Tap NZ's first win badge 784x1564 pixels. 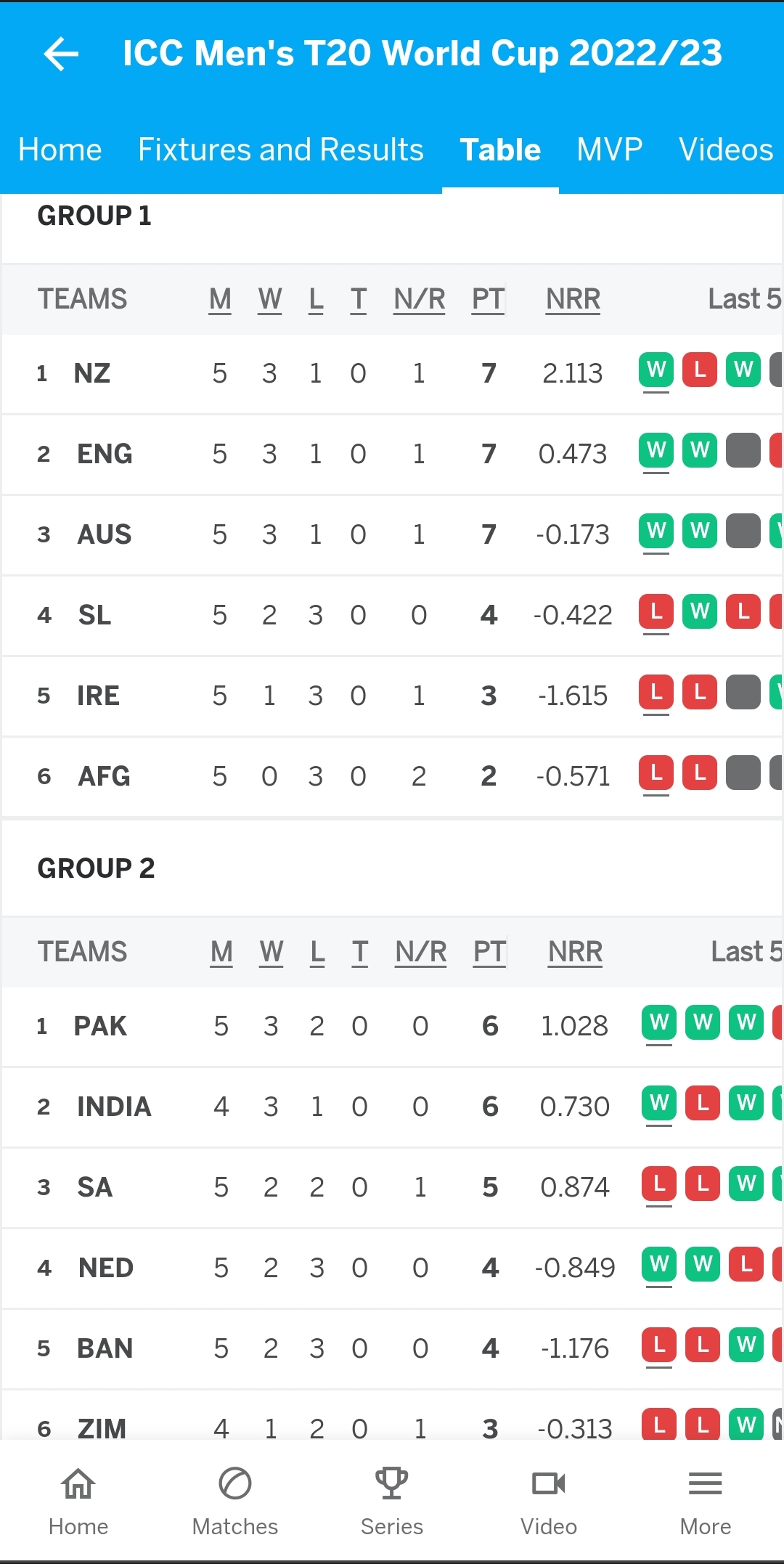coord(656,370)
